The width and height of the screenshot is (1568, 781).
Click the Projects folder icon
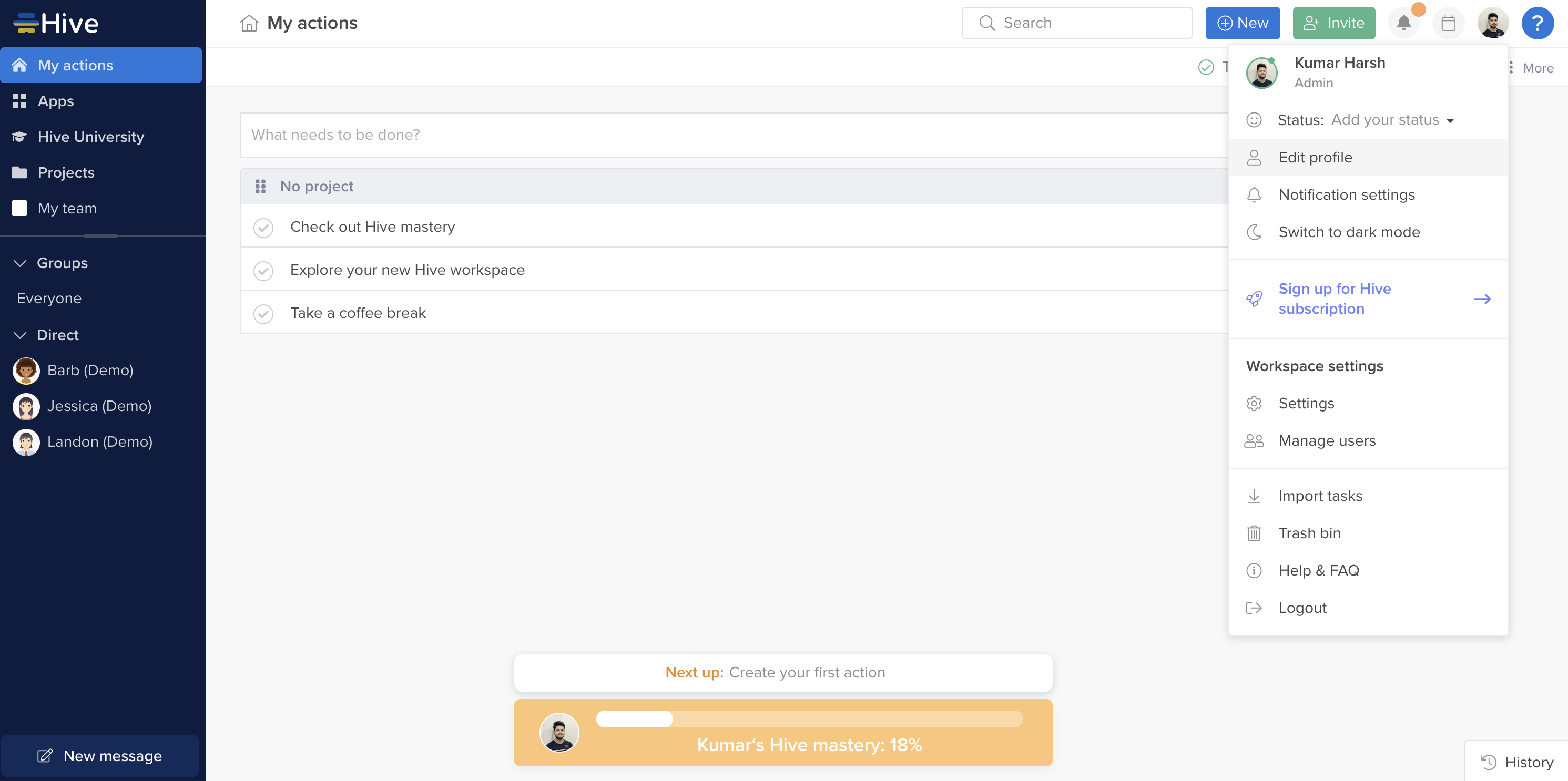19,172
